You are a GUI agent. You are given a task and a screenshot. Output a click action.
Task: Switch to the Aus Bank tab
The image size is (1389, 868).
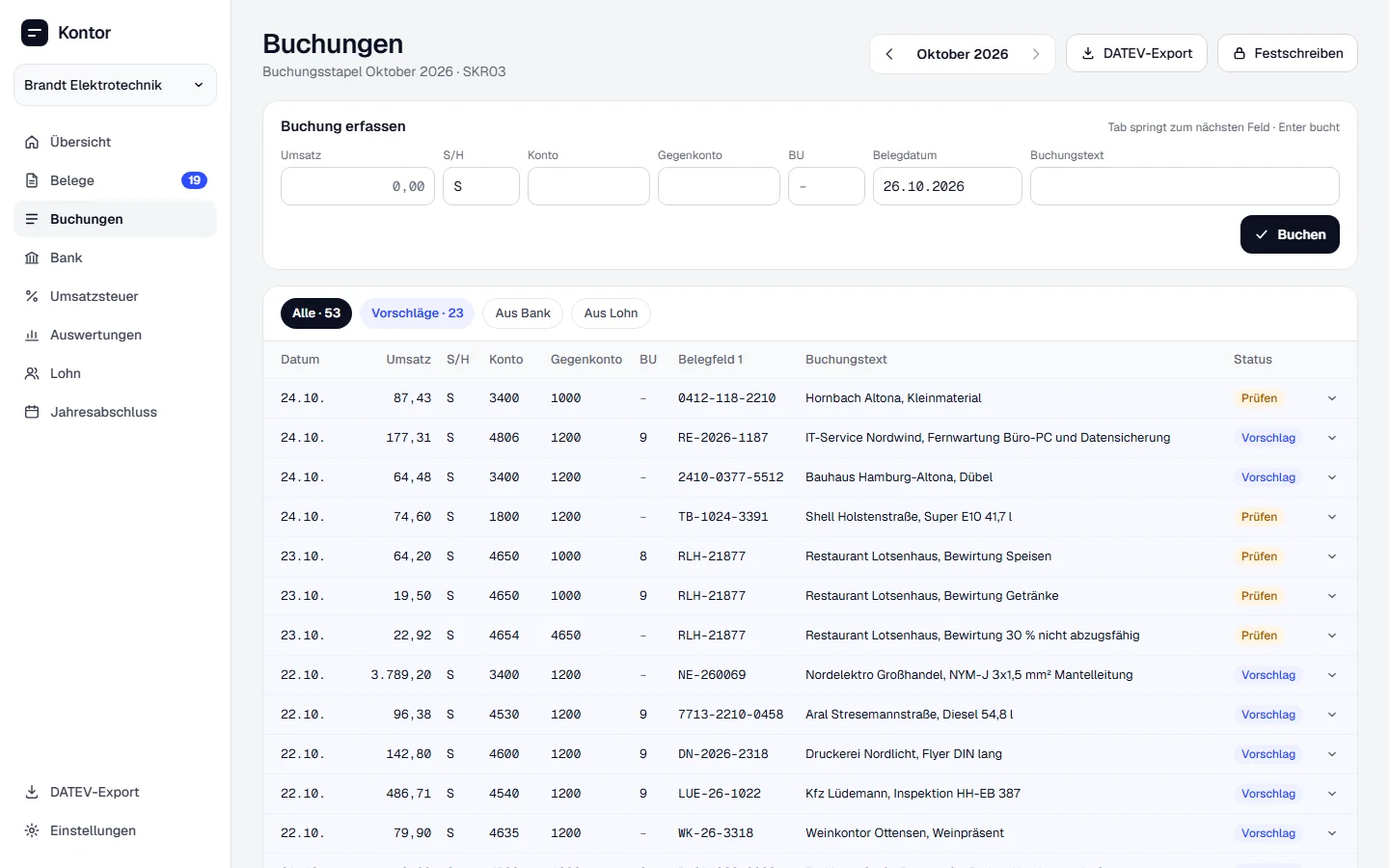523,313
